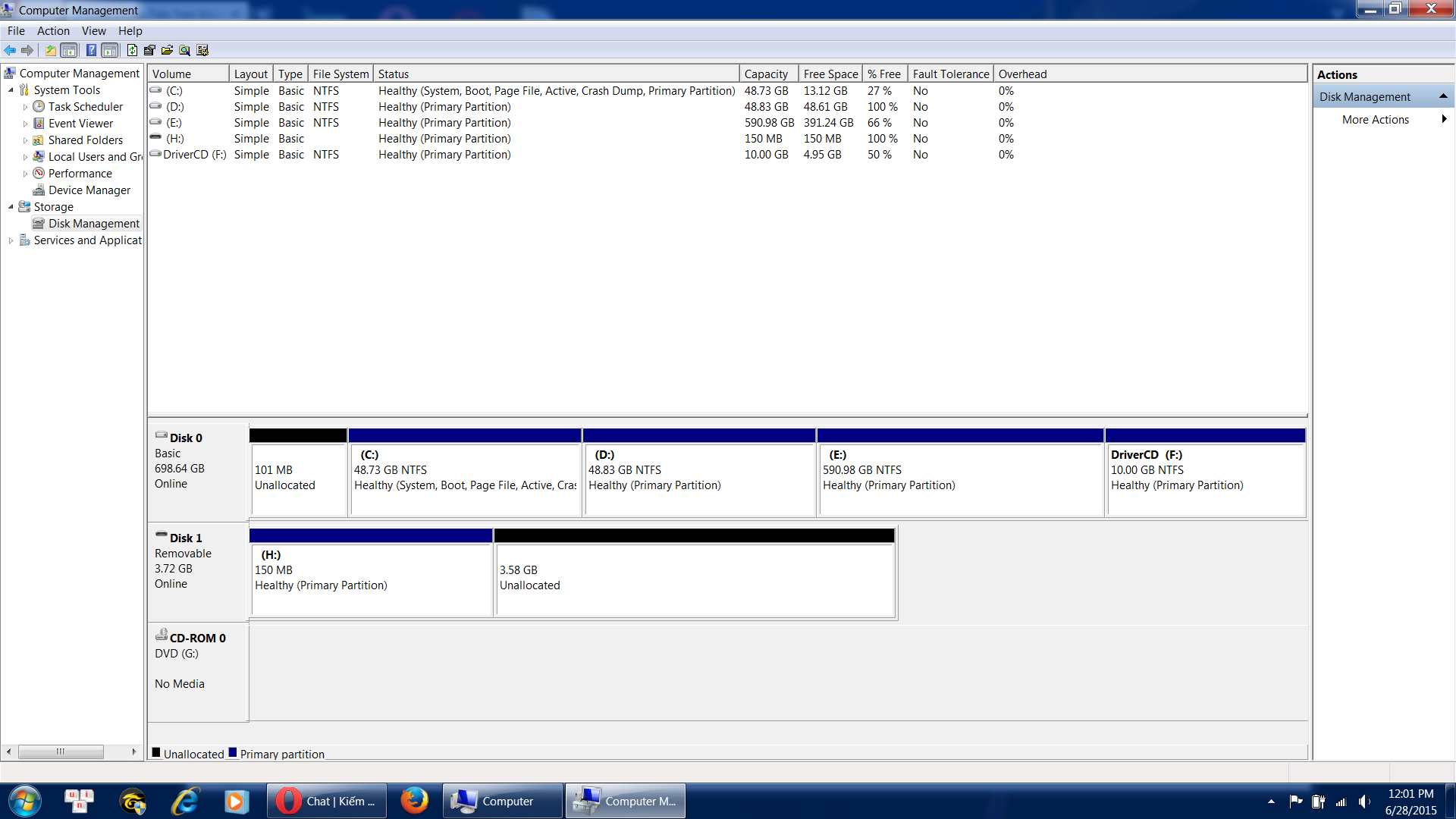
Task: Toggle the Show/Hide Action Pane button
Action: pos(110,50)
